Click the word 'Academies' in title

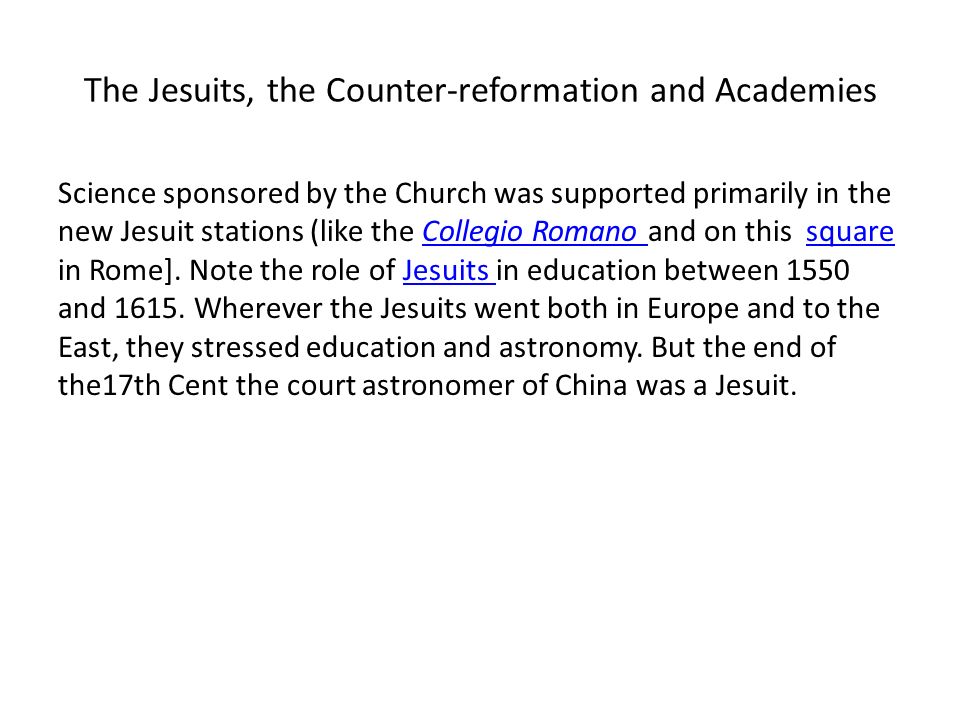(x=795, y=89)
